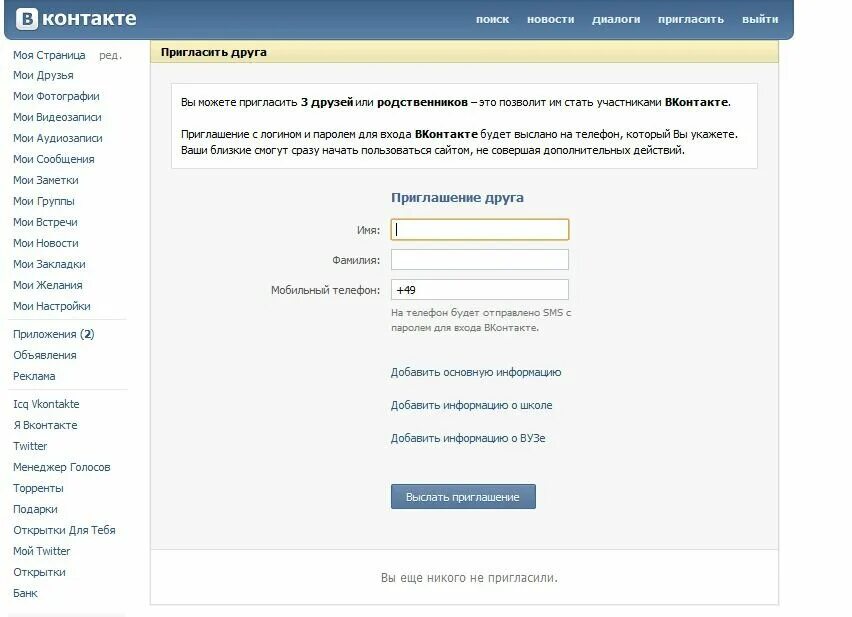Open Мои Аудиозаписи
852x617 pixels.
click(x=58, y=138)
